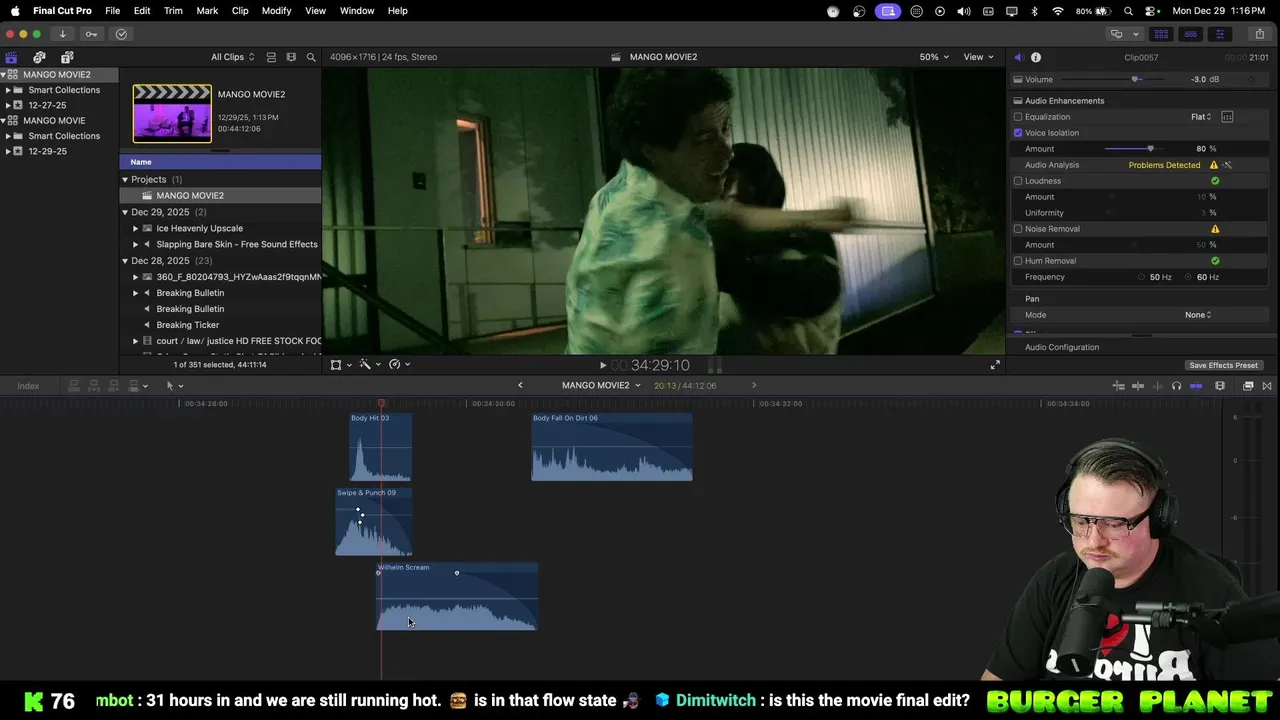
Task: Open the selection tool dropdown in timeline
Action: point(174,386)
